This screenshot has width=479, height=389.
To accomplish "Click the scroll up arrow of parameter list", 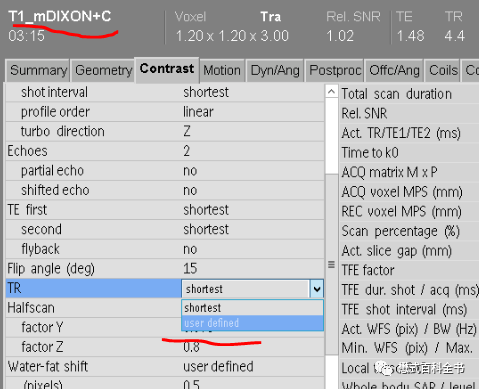I will click(x=331, y=91).
